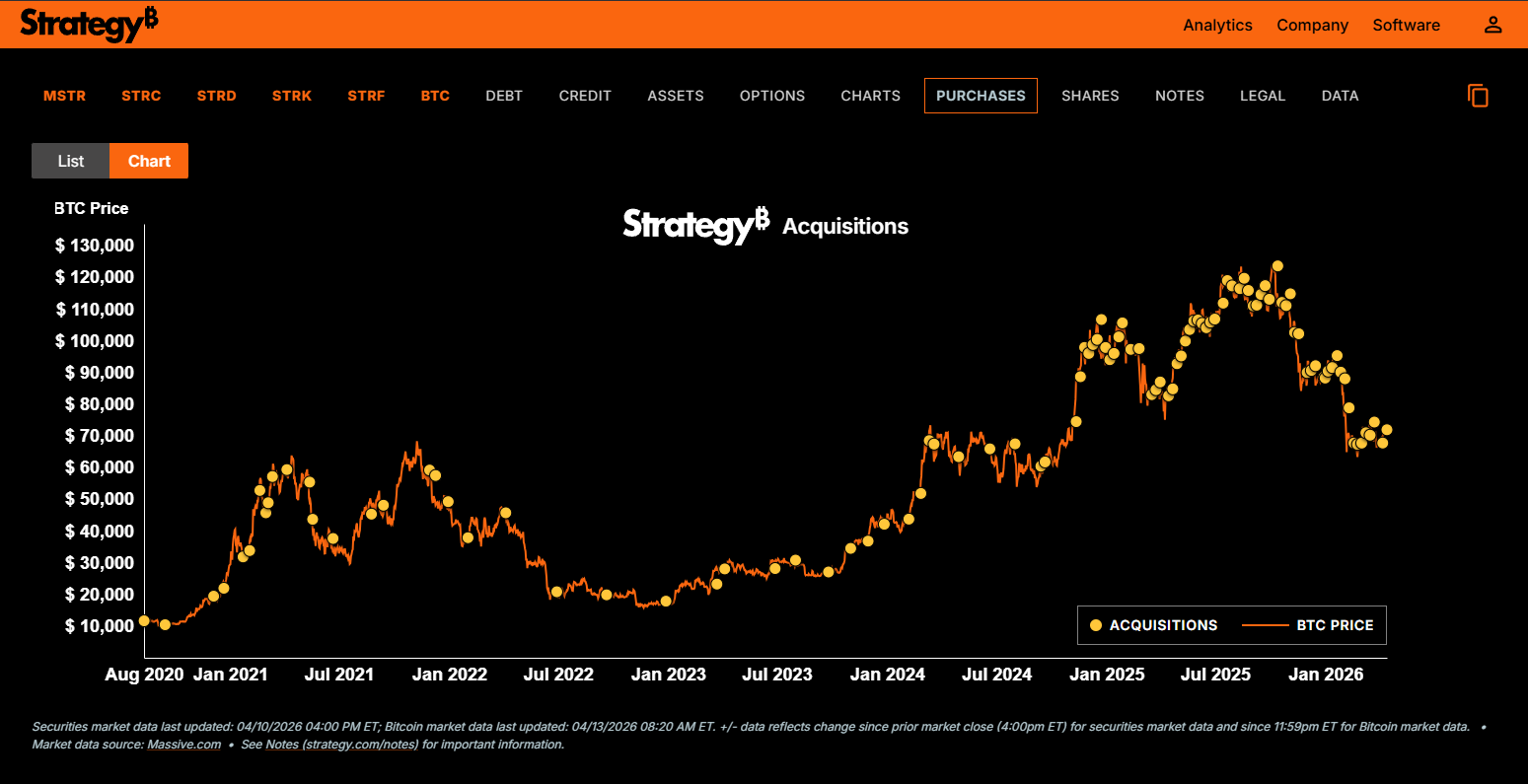Open the DEBT tab
Image resolution: width=1528 pixels, height=784 pixels.
pos(504,96)
